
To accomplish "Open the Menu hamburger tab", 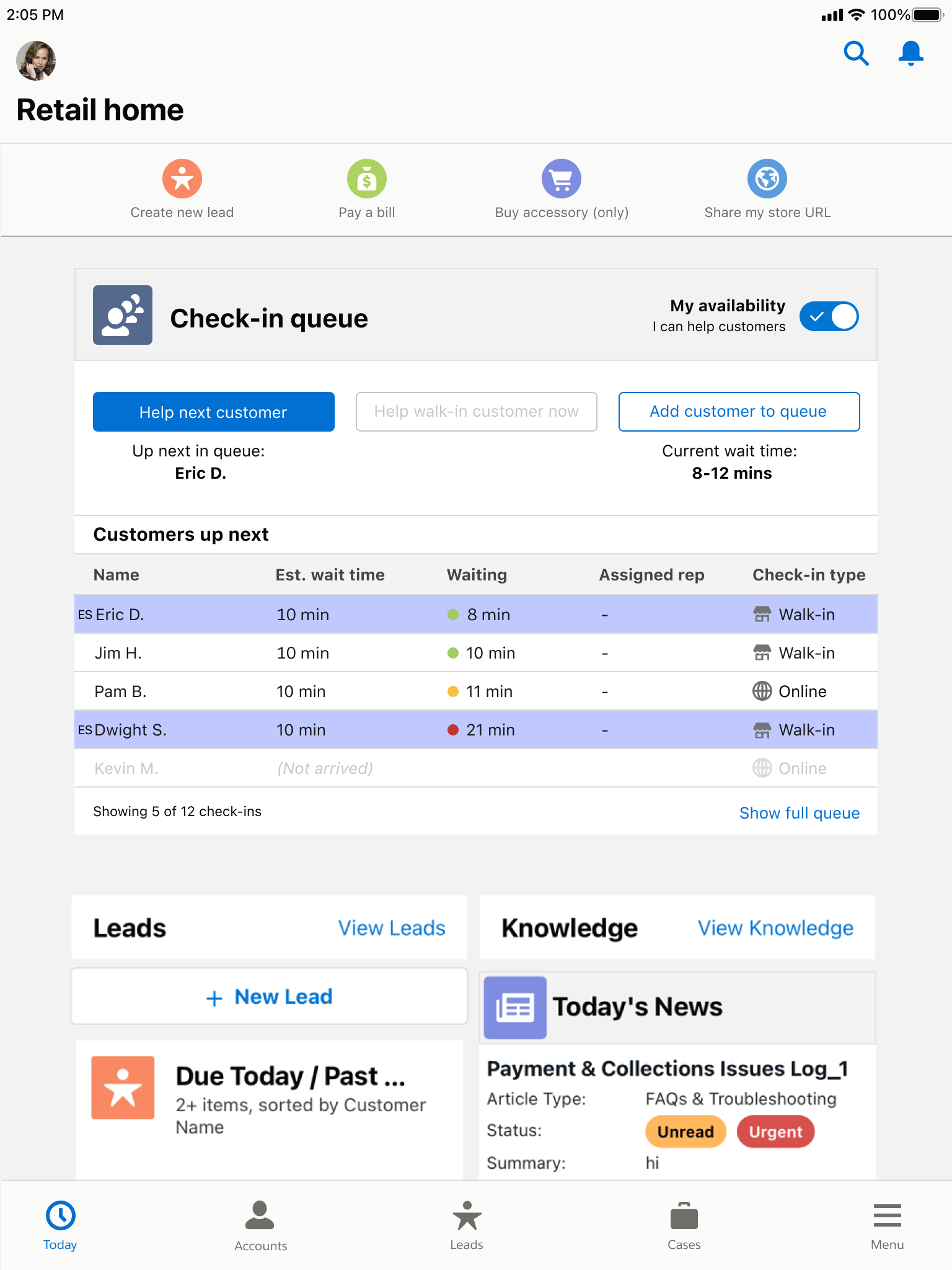I will coord(887,1226).
